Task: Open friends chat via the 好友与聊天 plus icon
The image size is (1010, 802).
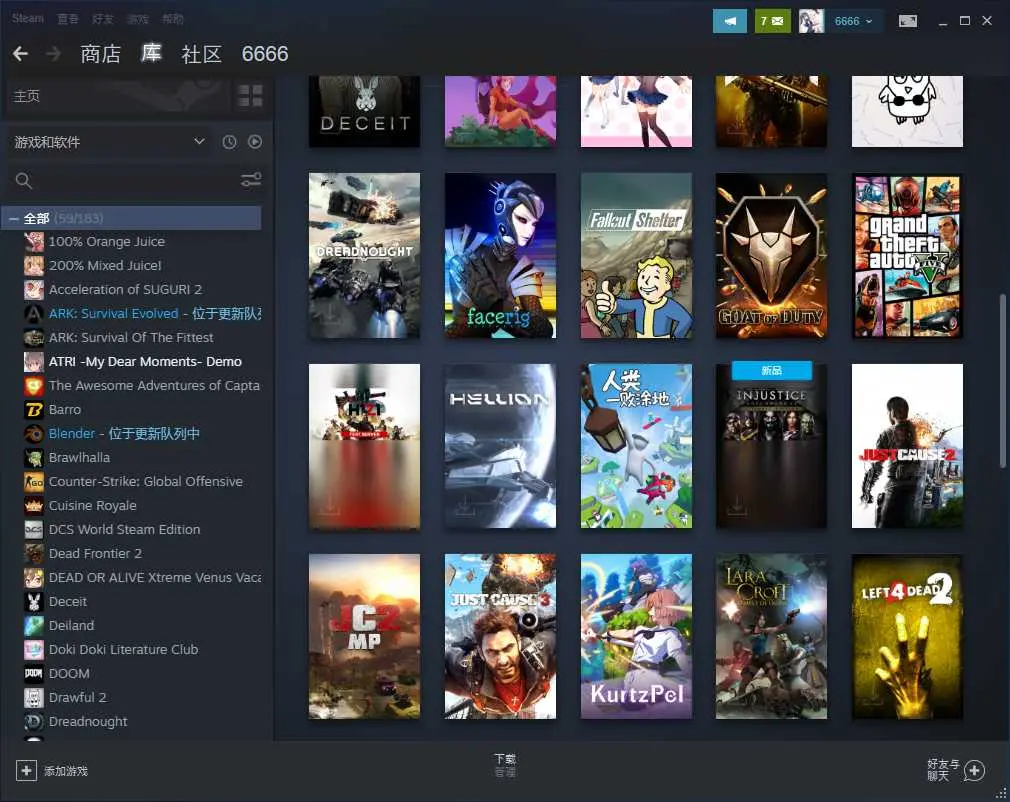Action: [x=974, y=770]
